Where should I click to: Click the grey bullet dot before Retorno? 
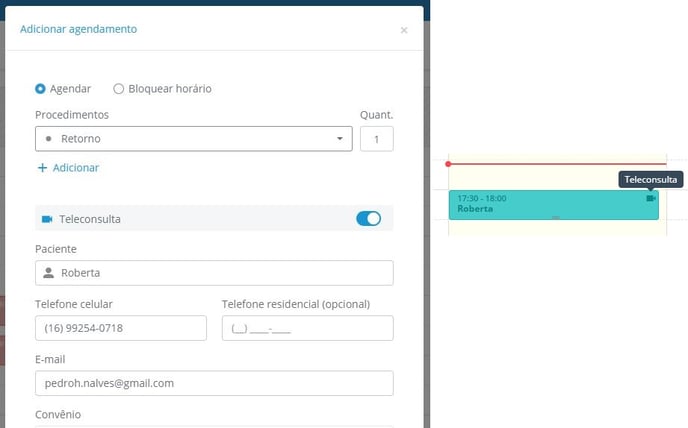(x=49, y=139)
